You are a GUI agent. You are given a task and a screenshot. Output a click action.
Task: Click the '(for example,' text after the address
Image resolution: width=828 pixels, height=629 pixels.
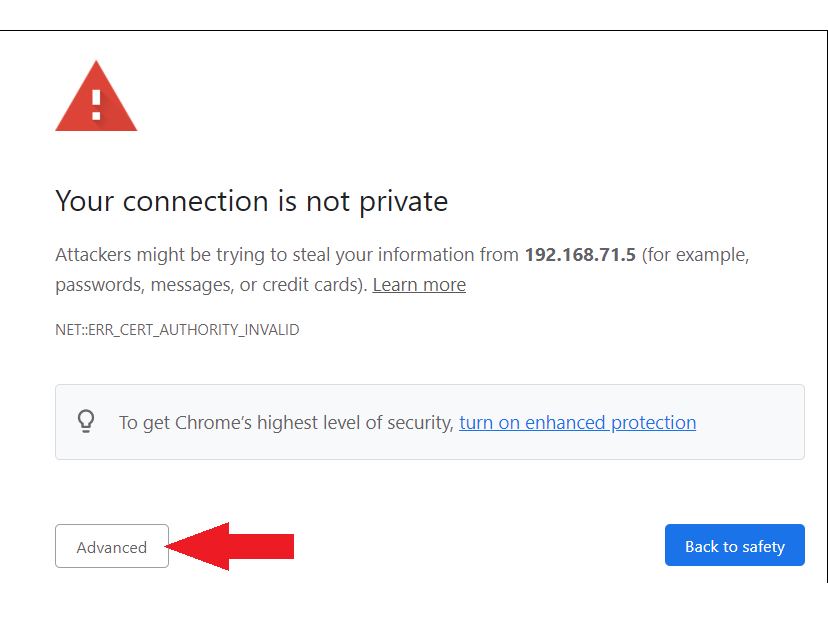(695, 255)
